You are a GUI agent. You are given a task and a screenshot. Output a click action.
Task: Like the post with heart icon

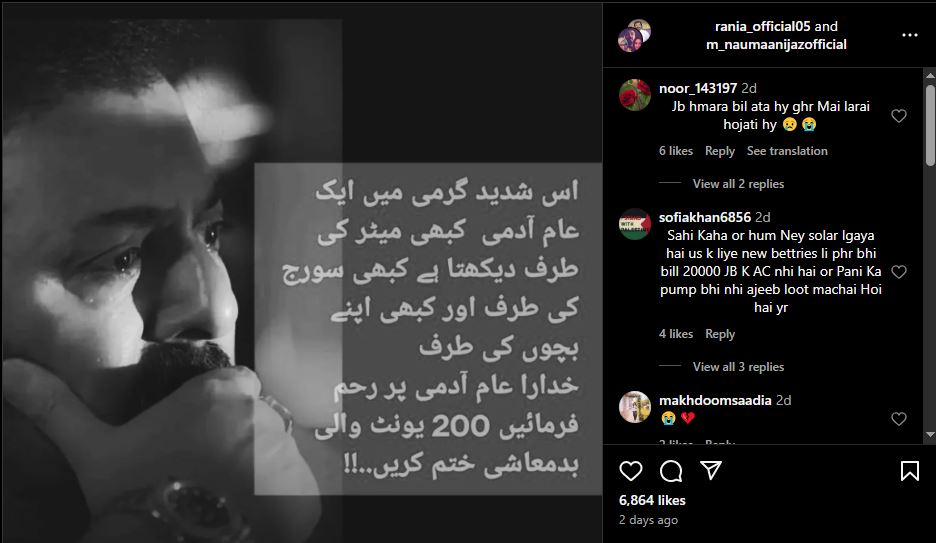[x=630, y=471]
